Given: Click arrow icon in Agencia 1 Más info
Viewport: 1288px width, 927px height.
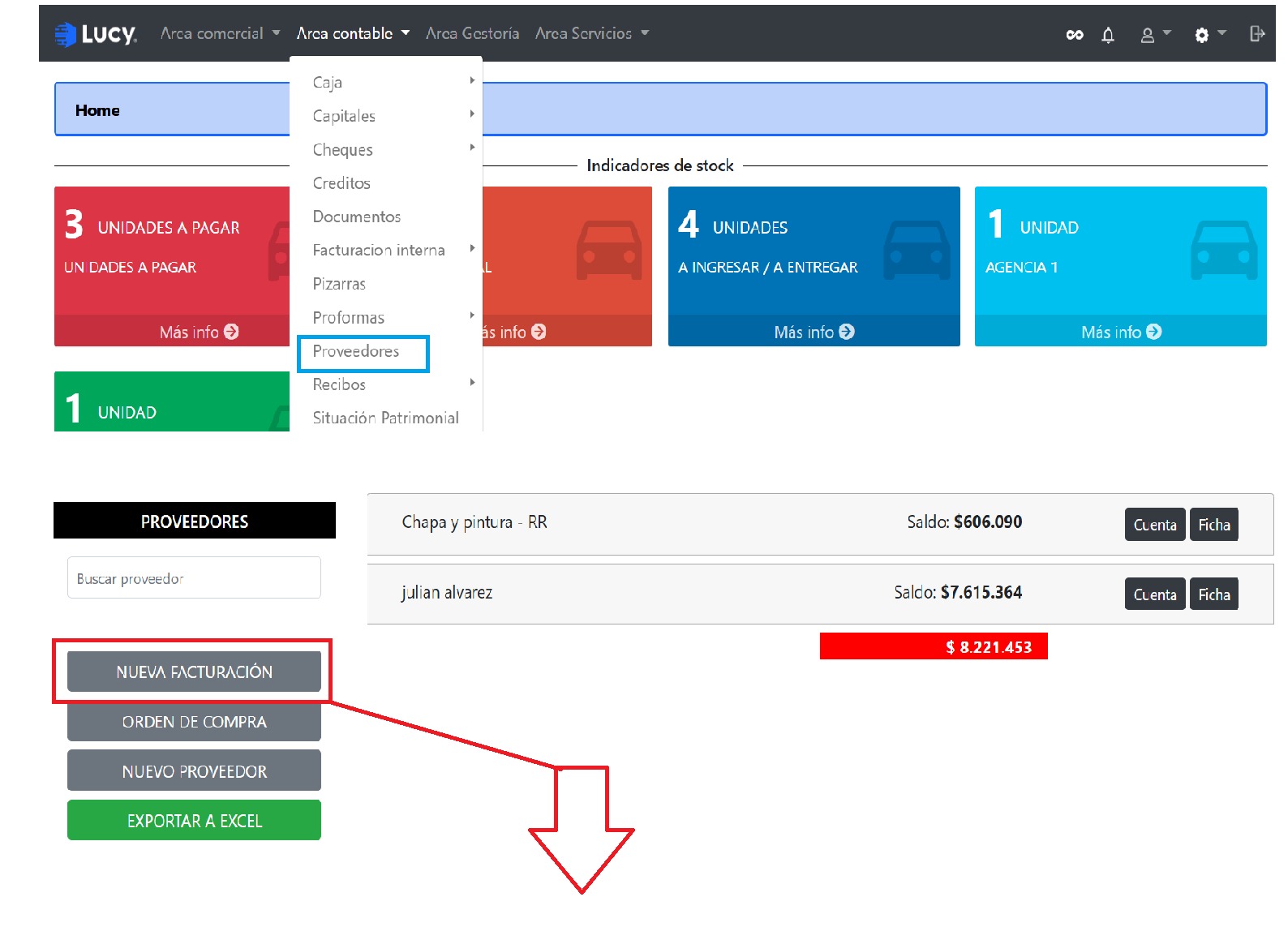Looking at the screenshot, I should 1154,332.
